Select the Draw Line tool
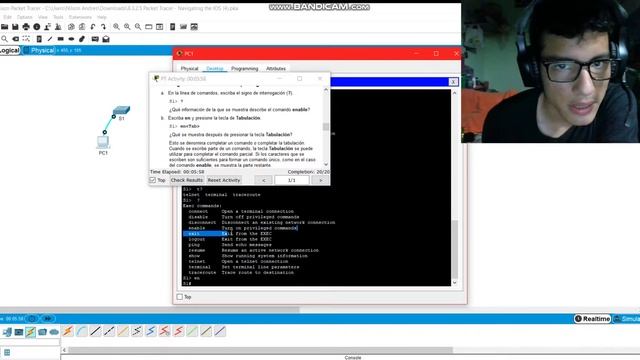 click(50, 39)
